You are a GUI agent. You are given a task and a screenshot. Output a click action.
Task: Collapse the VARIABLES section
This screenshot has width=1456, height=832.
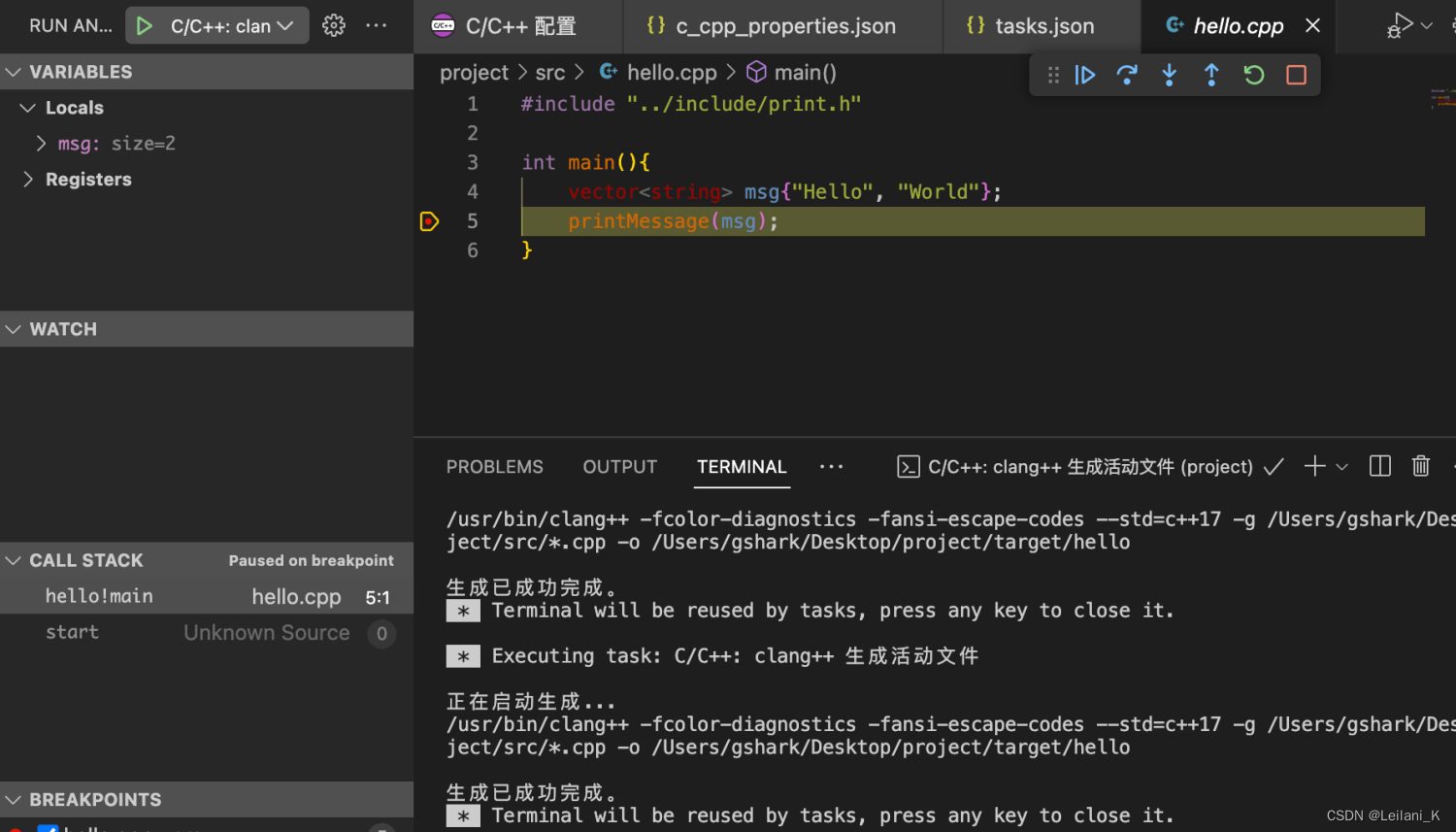[x=207, y=72]
